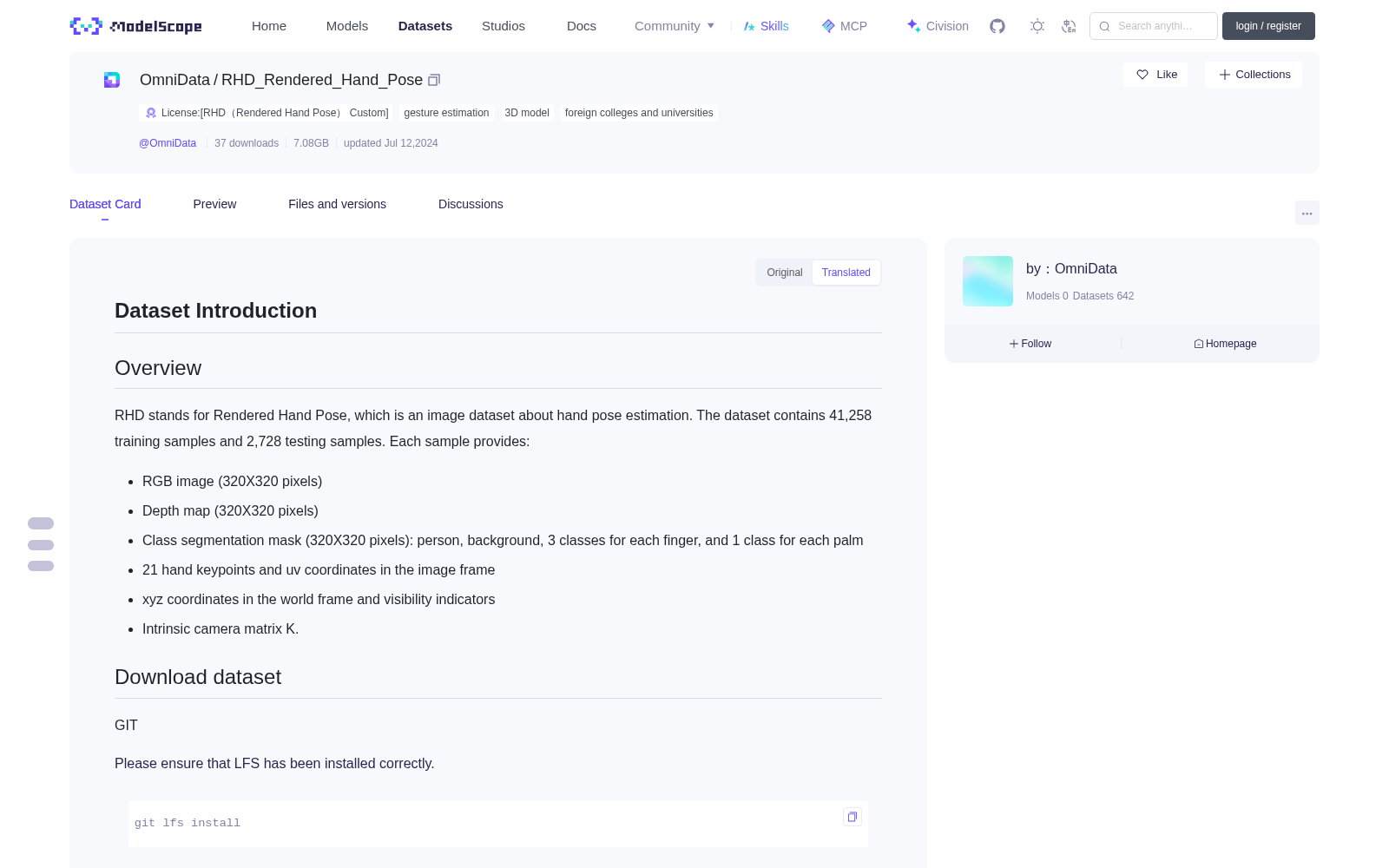The height and width of the screenshot is (868, 1389).
Task: Open the floating side menu handle
Action: pos(41,544)
